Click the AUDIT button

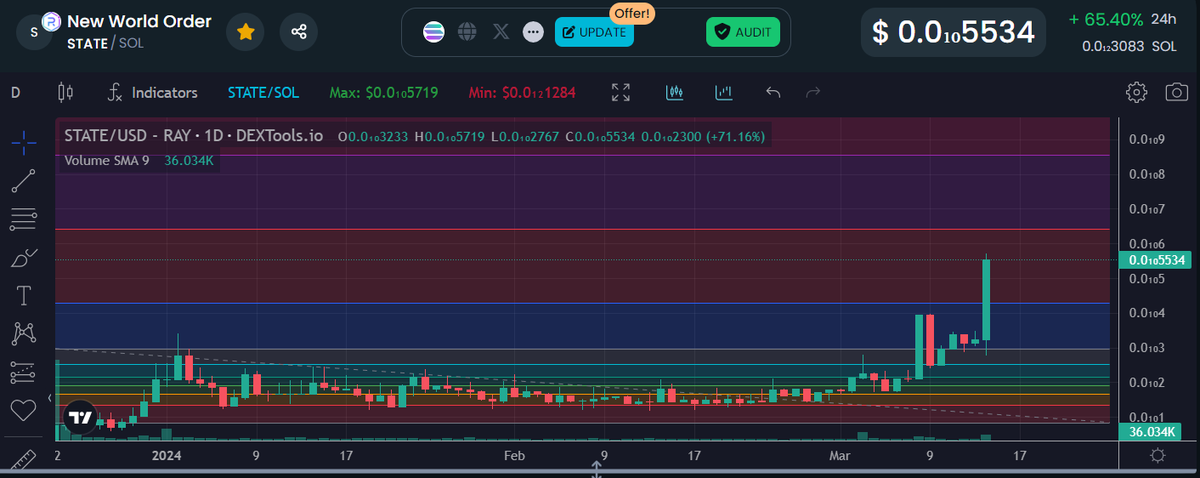743,32
